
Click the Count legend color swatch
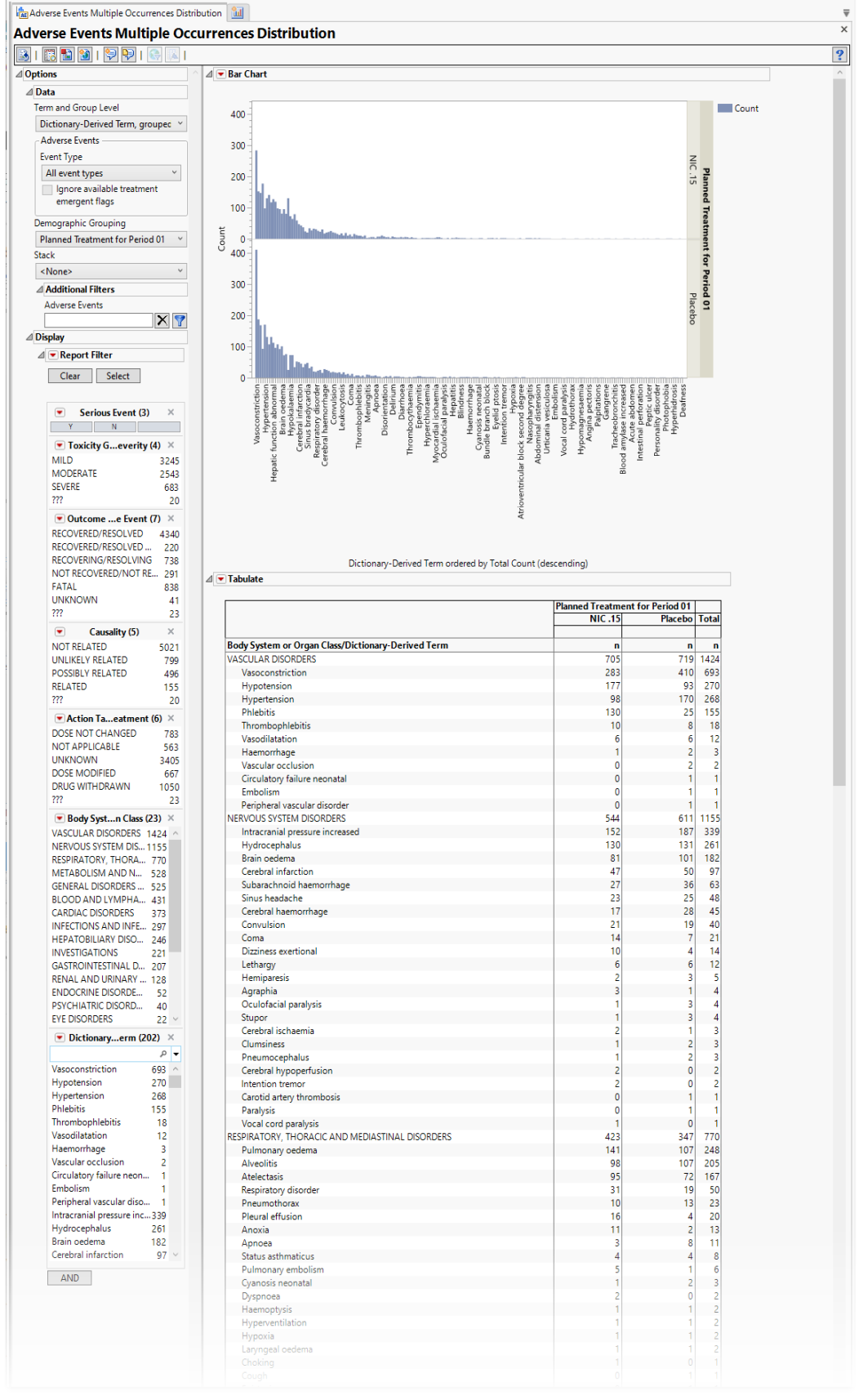(x=724, y=109)
